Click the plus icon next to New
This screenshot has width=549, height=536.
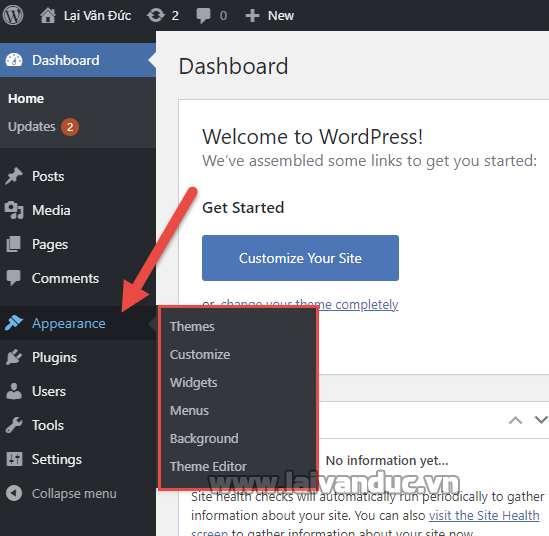[252, 16]
